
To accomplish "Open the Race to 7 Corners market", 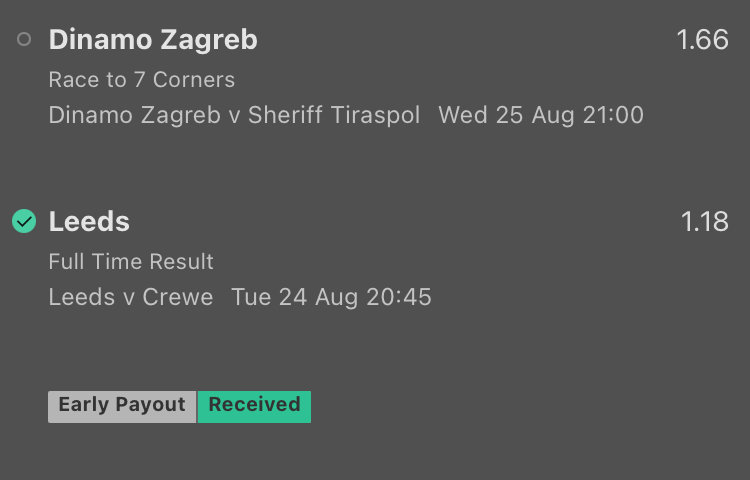I will 141,80.
